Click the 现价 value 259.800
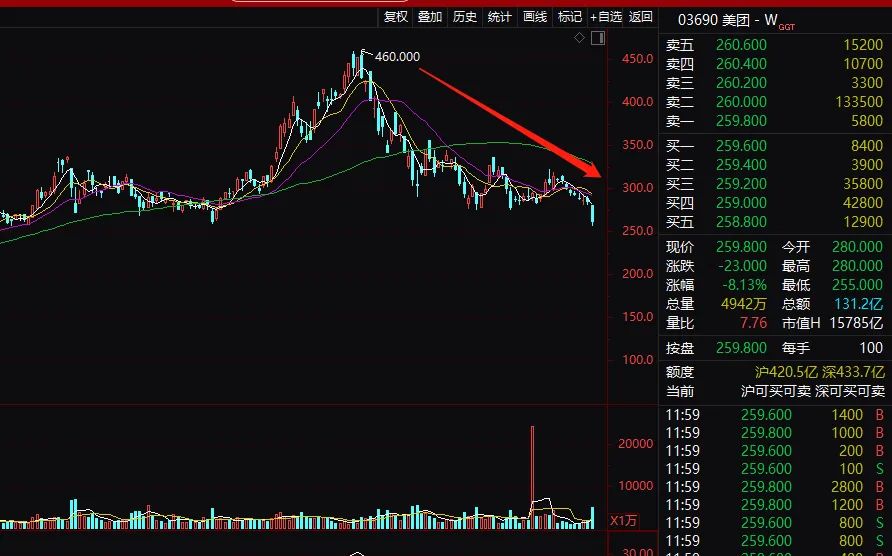Screen dimensions: 892x556 pos(741,247)
